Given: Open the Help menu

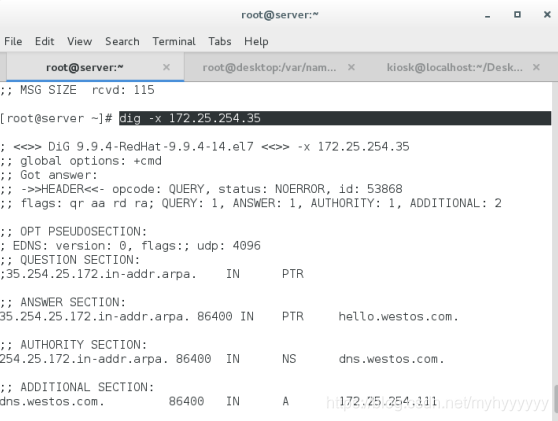Looking at the screenshot, I should (256, 41).
